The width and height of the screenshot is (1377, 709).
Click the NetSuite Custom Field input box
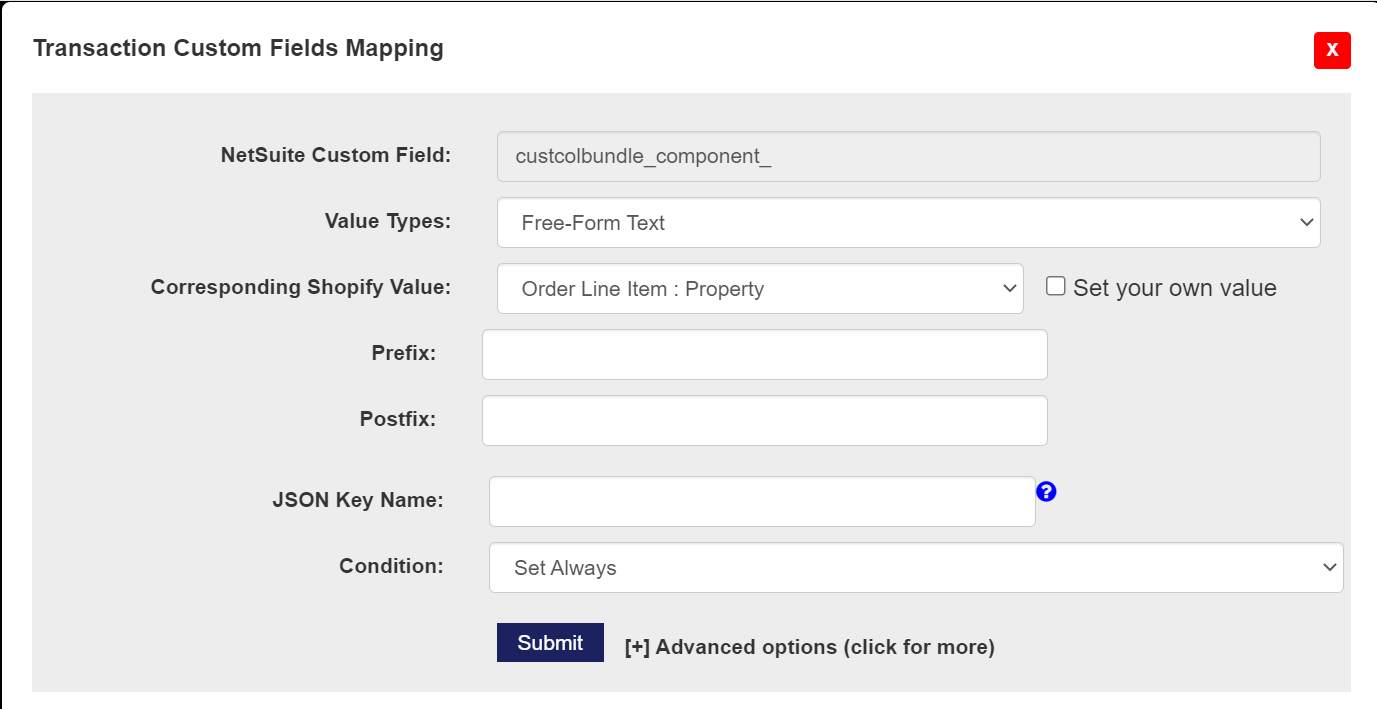point(908,157)
